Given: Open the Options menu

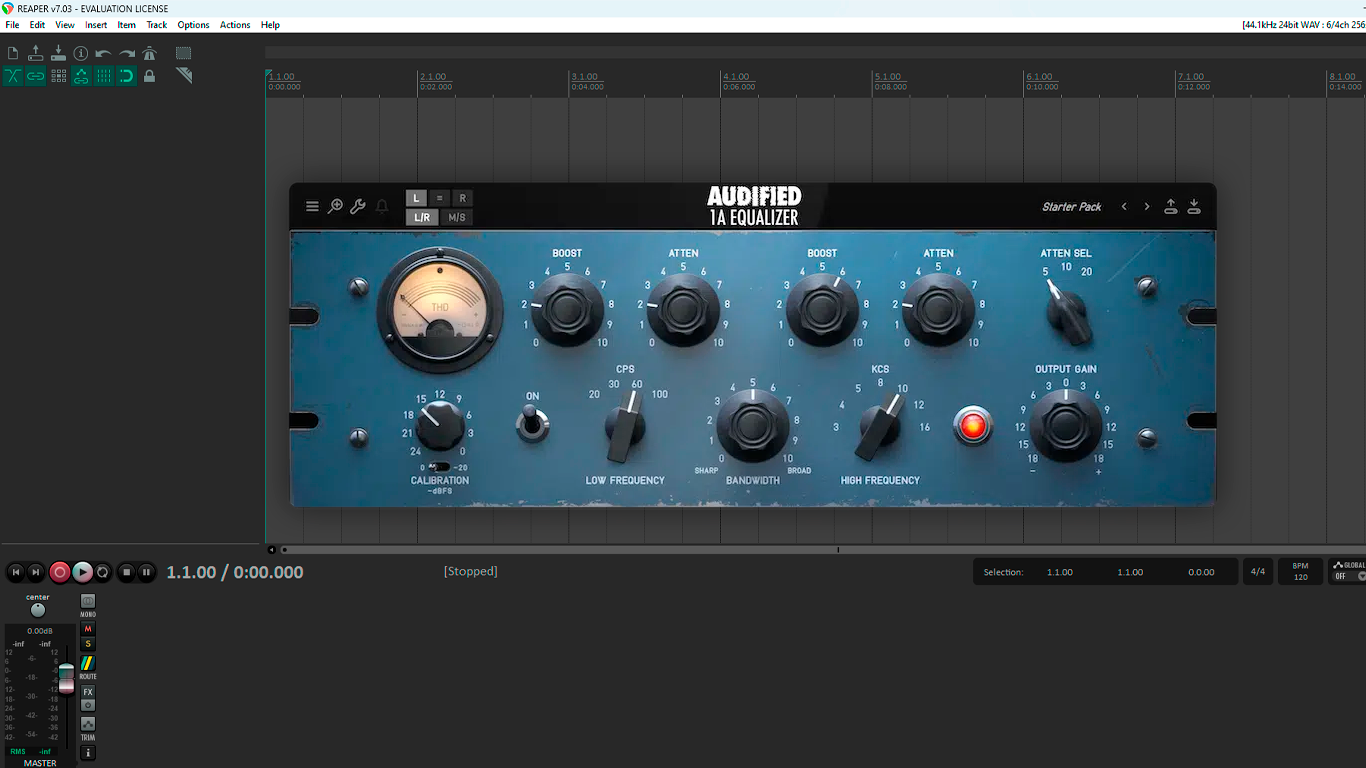Looking at the screenshot, I should [x=193, y=25].
